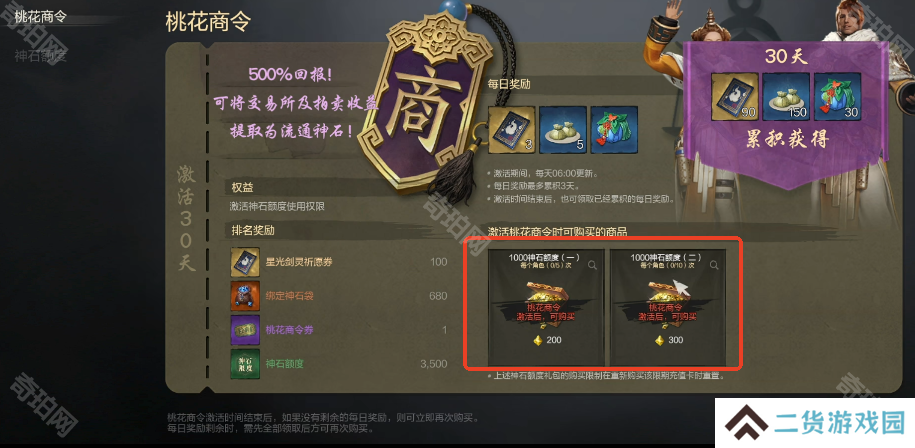This screenshot has height=448, width=915.
Task: Select the 绑定神石袋 ranking reward icon
Action: coord(245,296)
